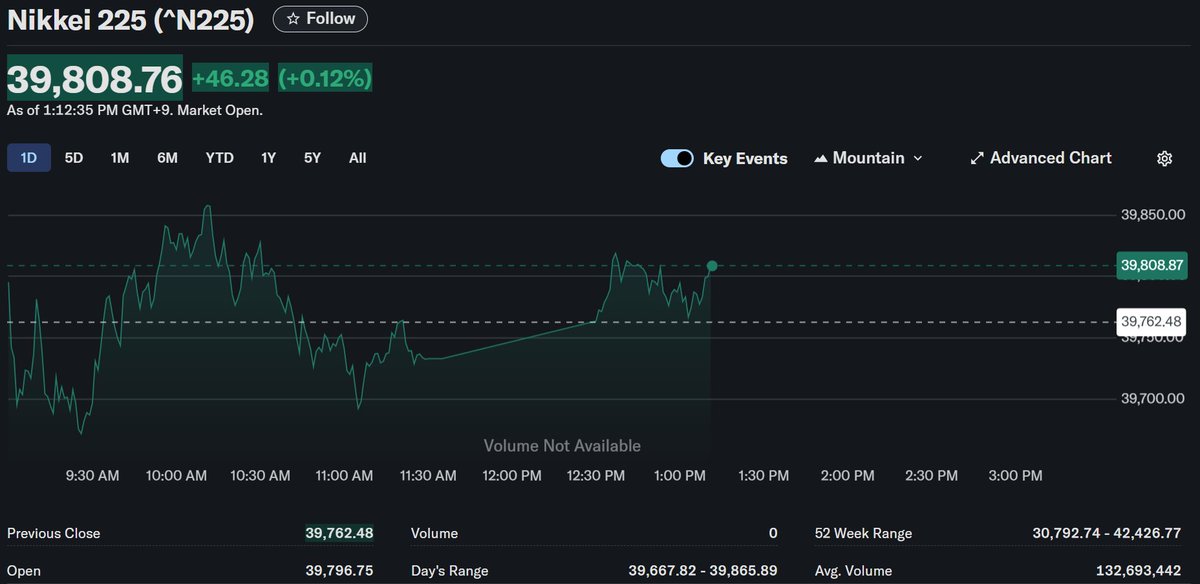The width and height of the screenshot is (1200, 584).
Task: Follow the Nikkei 225 index
Action: [x=320, y=19]
